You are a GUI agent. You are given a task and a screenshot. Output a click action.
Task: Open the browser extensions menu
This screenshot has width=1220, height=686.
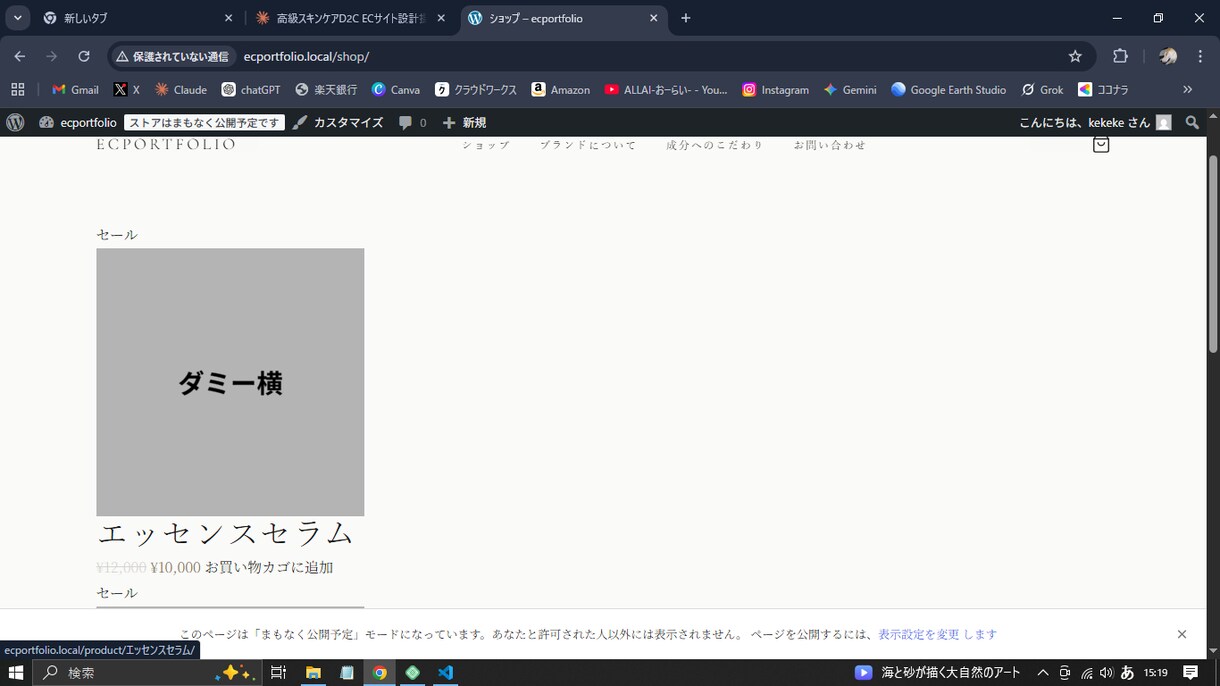click(x=1120, y=56)
